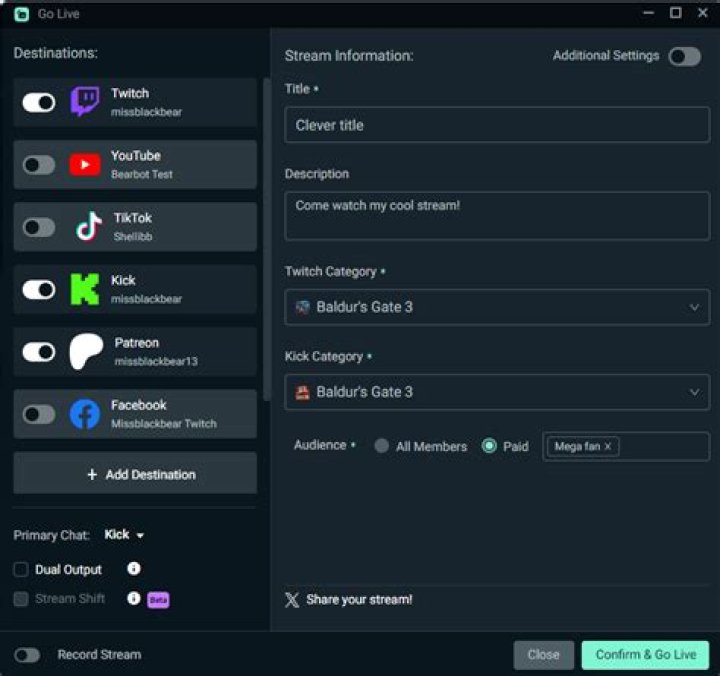Click the missblackbear13 Patreon account name
The width and height of the screenshot is (720, 676).
coord(156,361)
